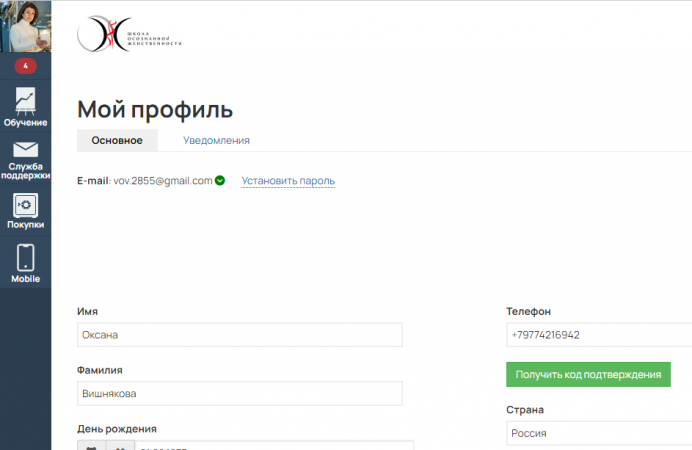Image resolution: width=692 pixels, height=450 pixels.
Task: Click the Фамилия input field
Action: [x=240, y=394]
